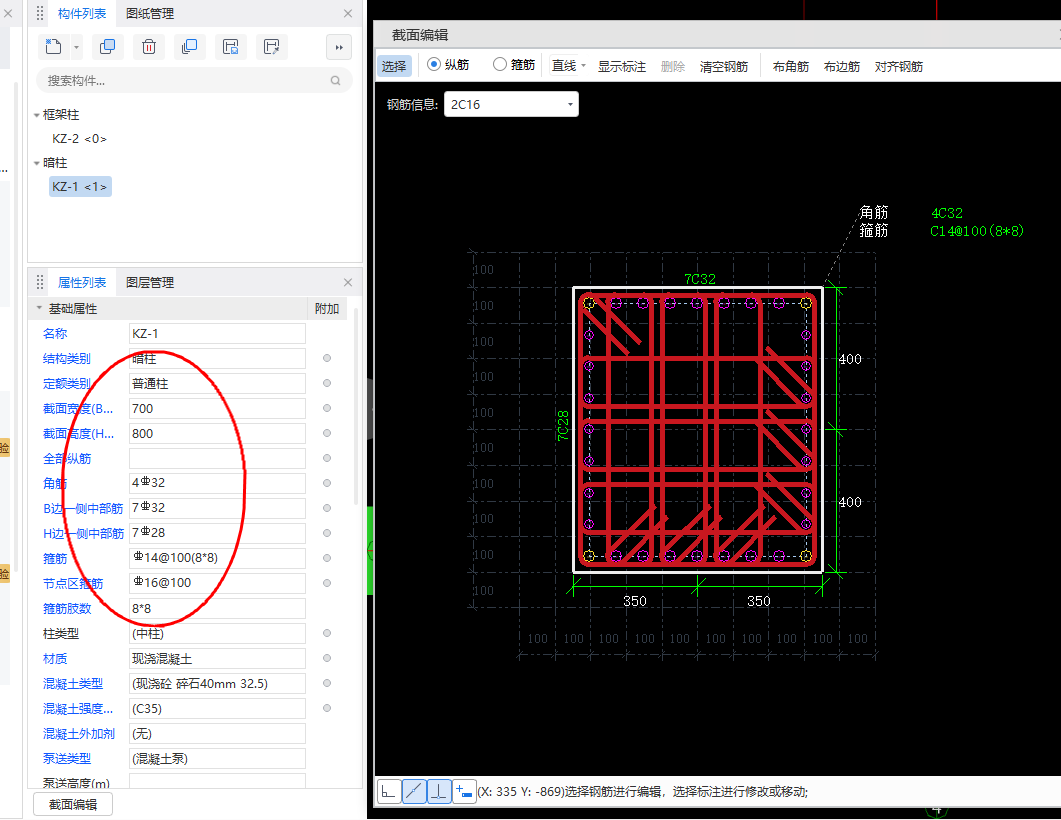Toggle the 附加 circle for 节点区箍筋
1061x820 pixels.
[x=327, y=583]
